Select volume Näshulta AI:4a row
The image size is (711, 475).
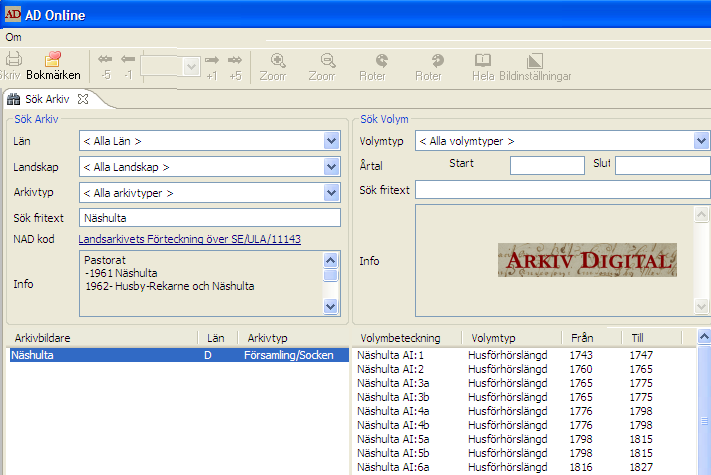tap(391, 410)
